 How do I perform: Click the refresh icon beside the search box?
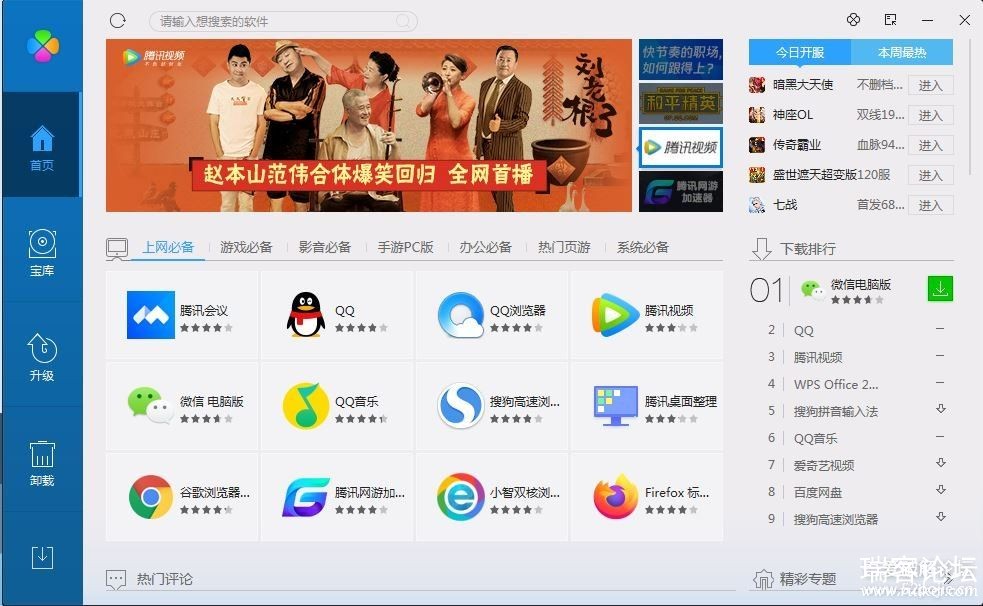118,21
